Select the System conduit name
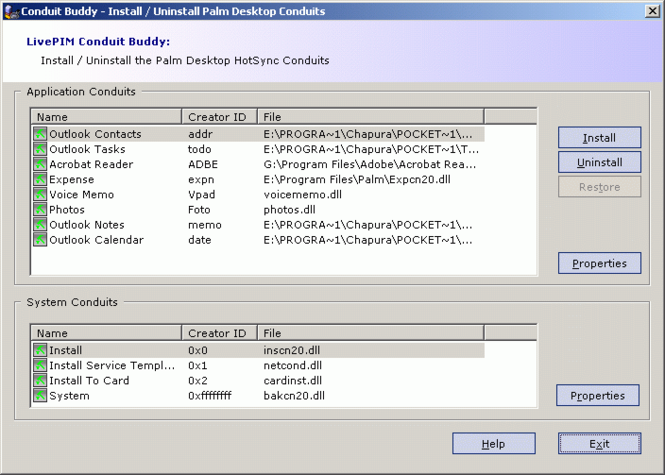This screenshot has height=475, width=665. (69, 396)
